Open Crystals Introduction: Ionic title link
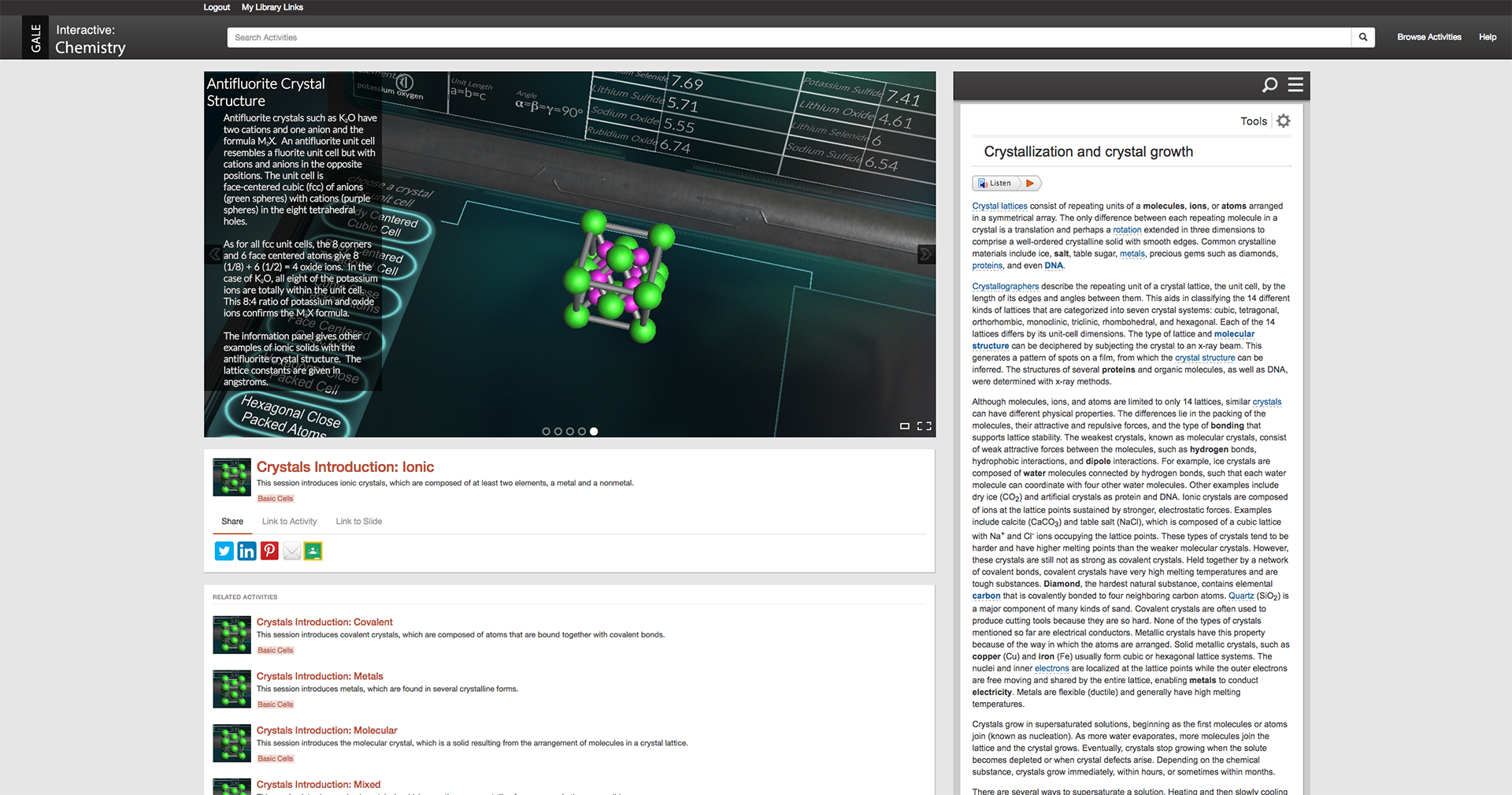1512x795 pixels. [x=345, y=467]
